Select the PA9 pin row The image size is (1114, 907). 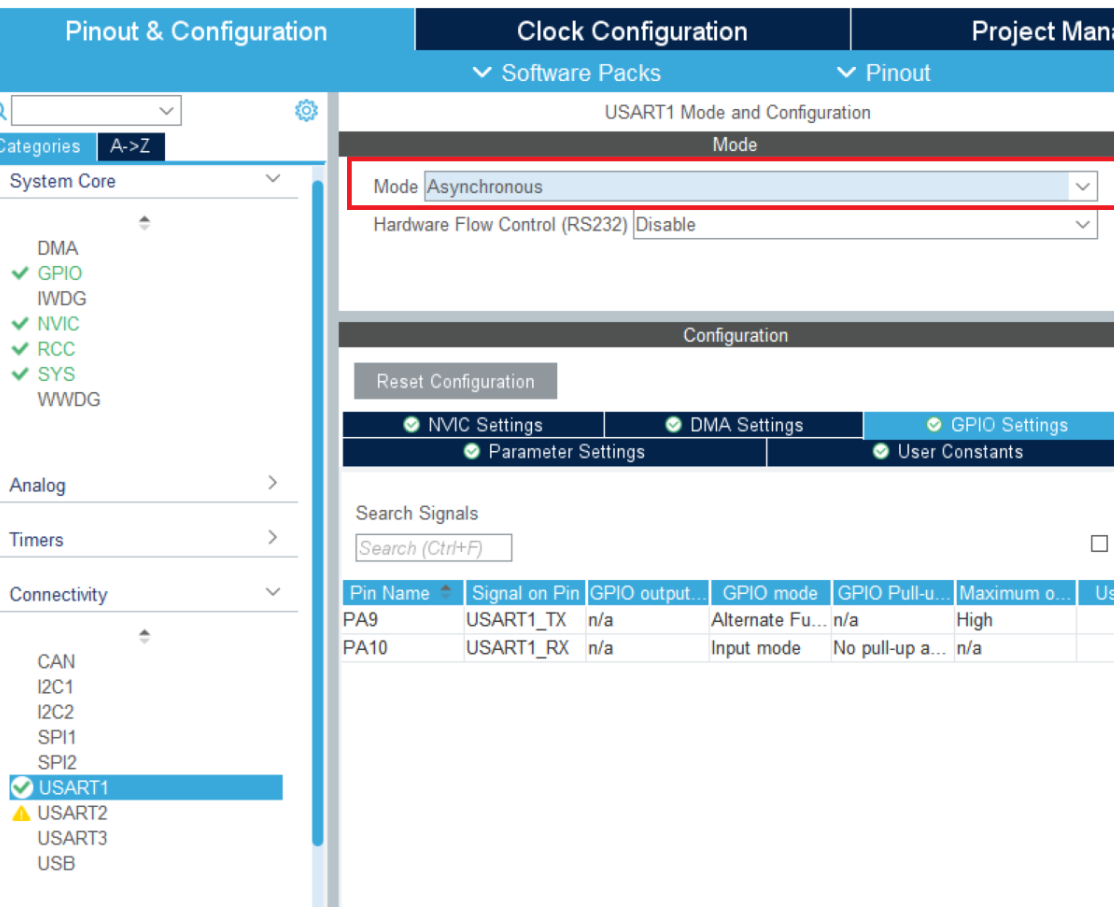(728, 620)
